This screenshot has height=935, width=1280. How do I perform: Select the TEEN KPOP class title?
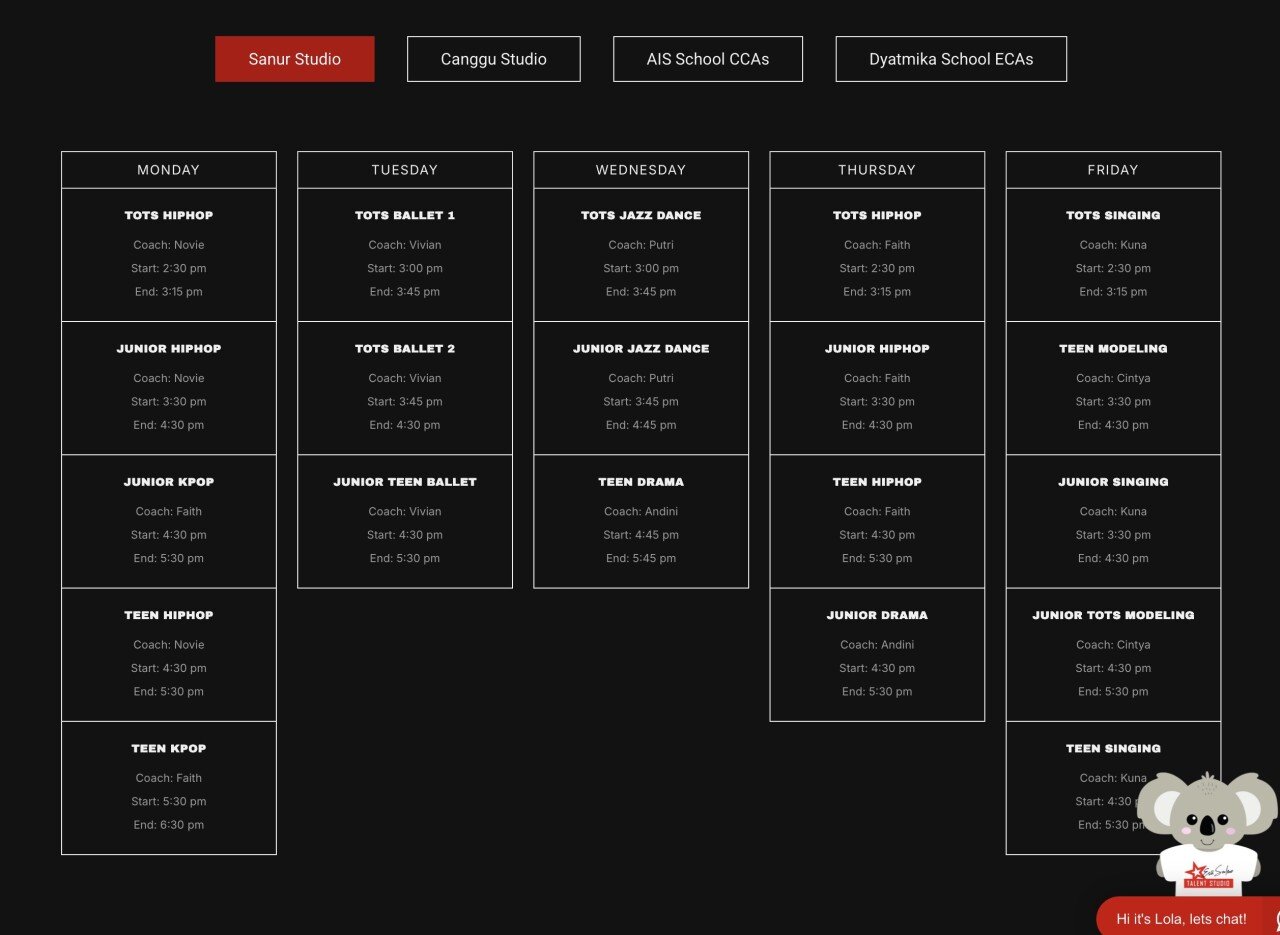pos(169,748)
